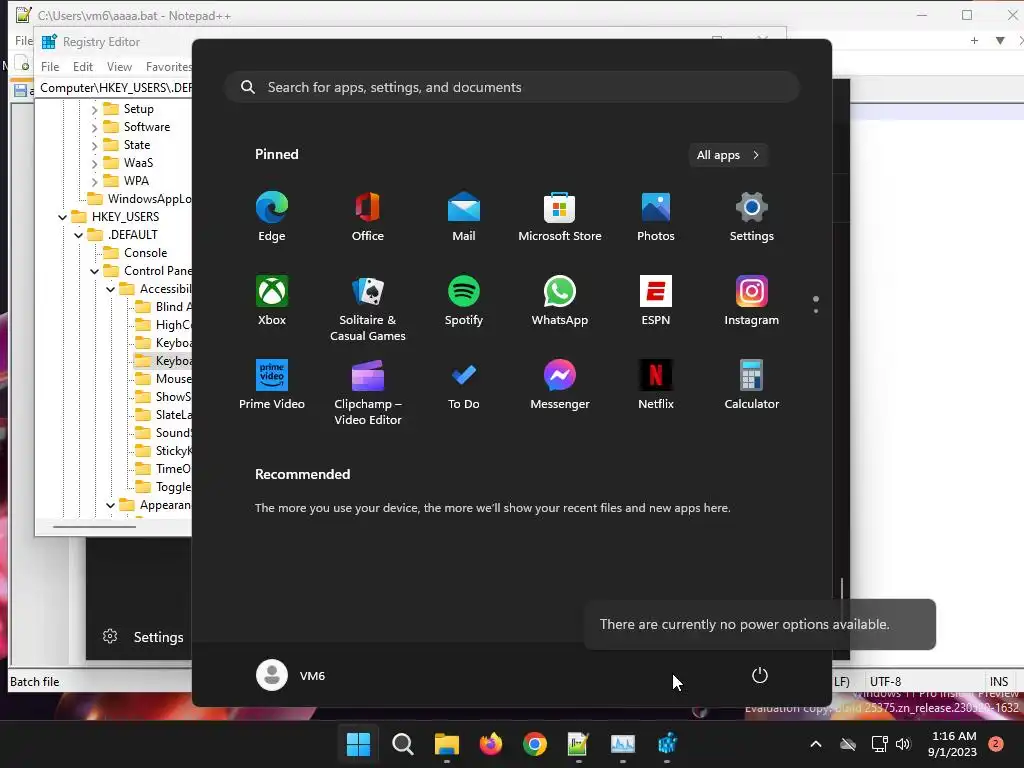
Task: Click the Registry Editor address bar
Action: tap(114, 88)
